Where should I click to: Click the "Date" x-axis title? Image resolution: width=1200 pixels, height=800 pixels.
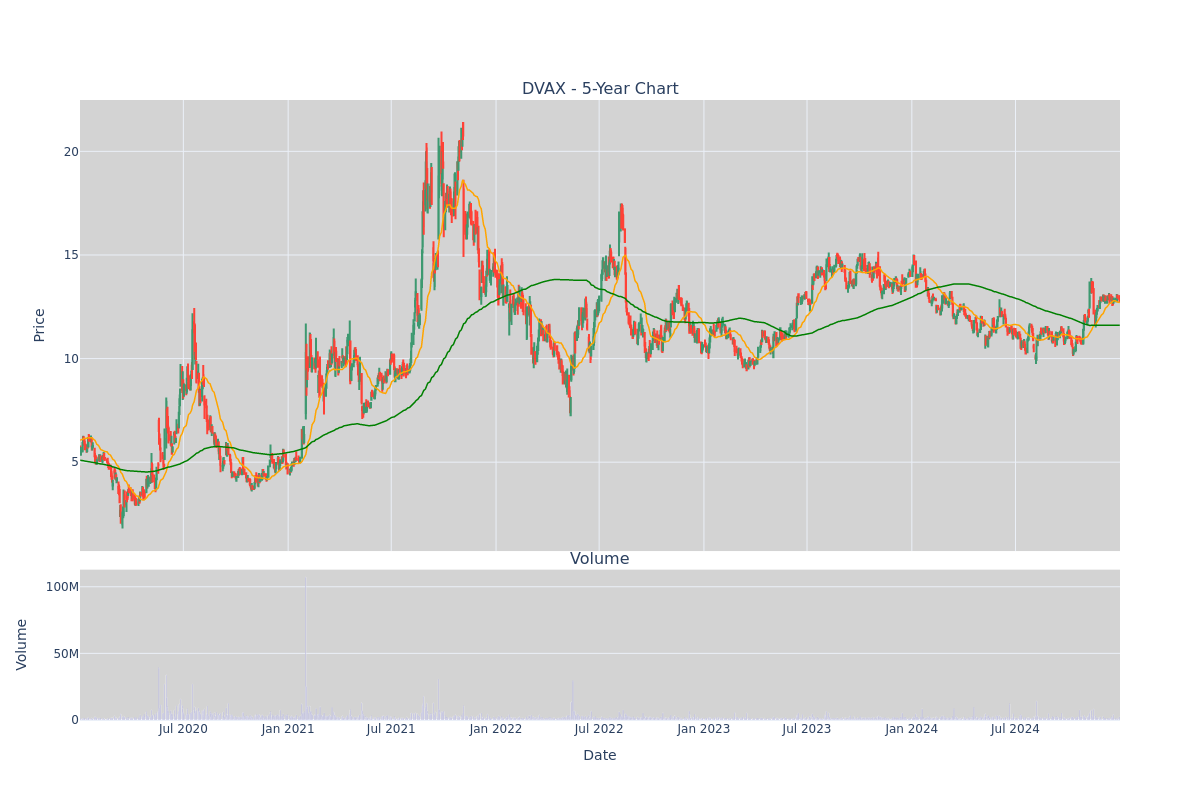600,756
